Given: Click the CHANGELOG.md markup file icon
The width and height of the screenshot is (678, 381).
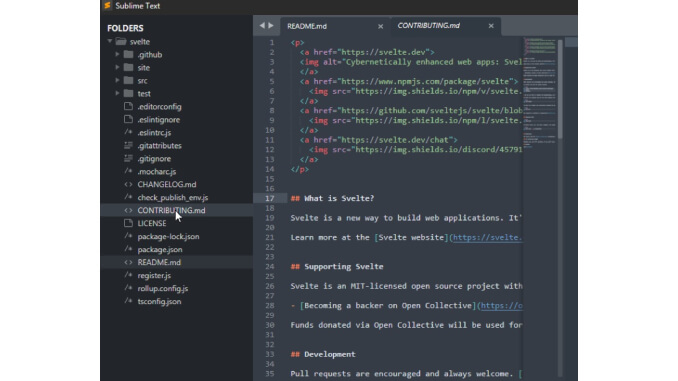Looking at the screenshot, I should 128,184.
